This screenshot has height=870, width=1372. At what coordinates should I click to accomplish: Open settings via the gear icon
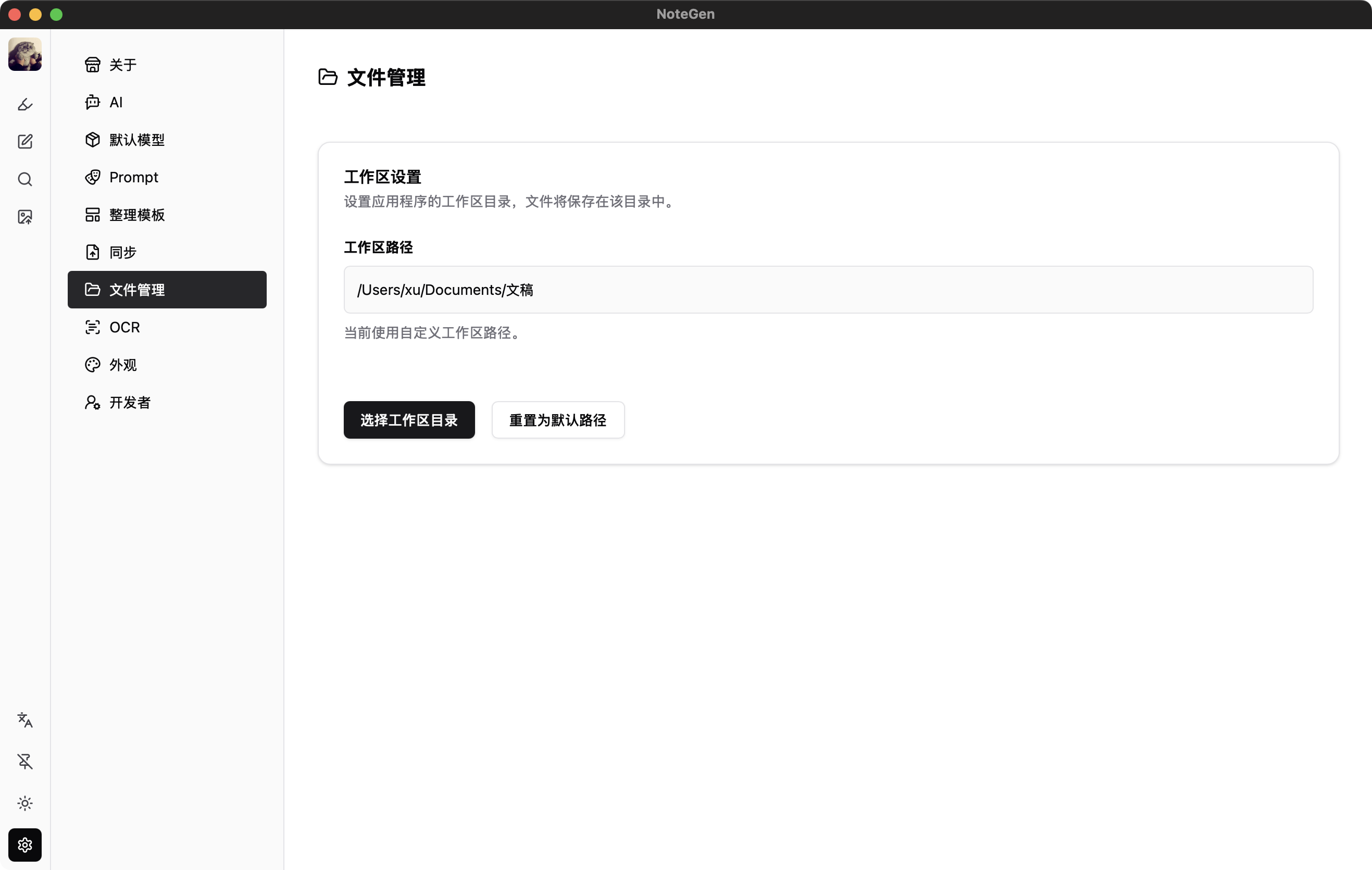click(x=25, y=845)
